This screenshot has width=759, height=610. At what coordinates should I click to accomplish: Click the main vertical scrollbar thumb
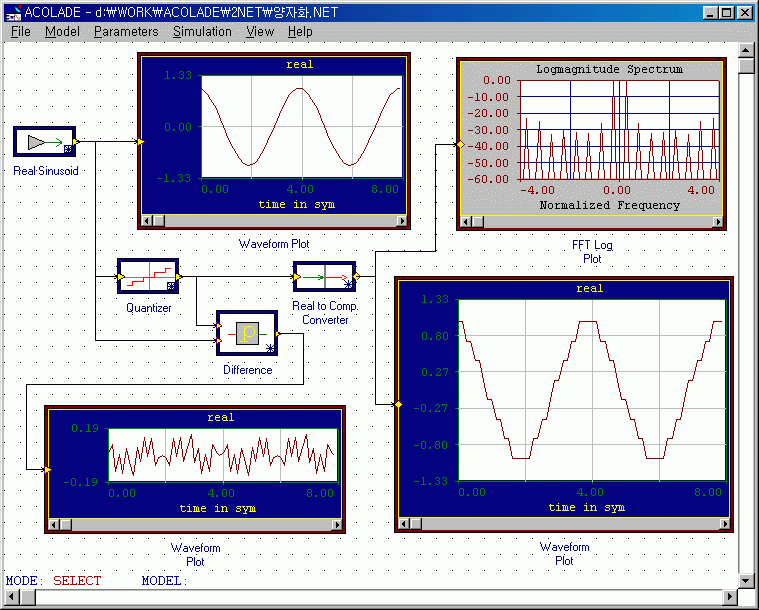[746, 66]
